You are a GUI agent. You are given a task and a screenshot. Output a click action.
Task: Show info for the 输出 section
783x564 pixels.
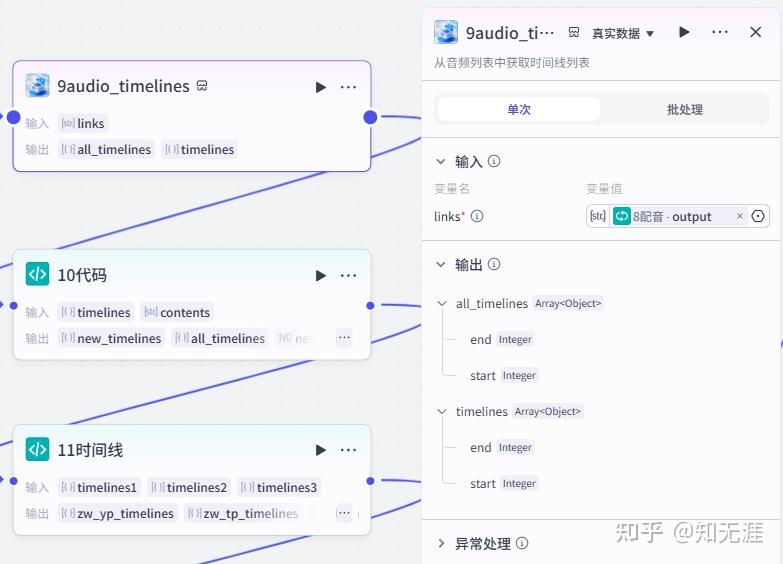click(x=494, y=264)
